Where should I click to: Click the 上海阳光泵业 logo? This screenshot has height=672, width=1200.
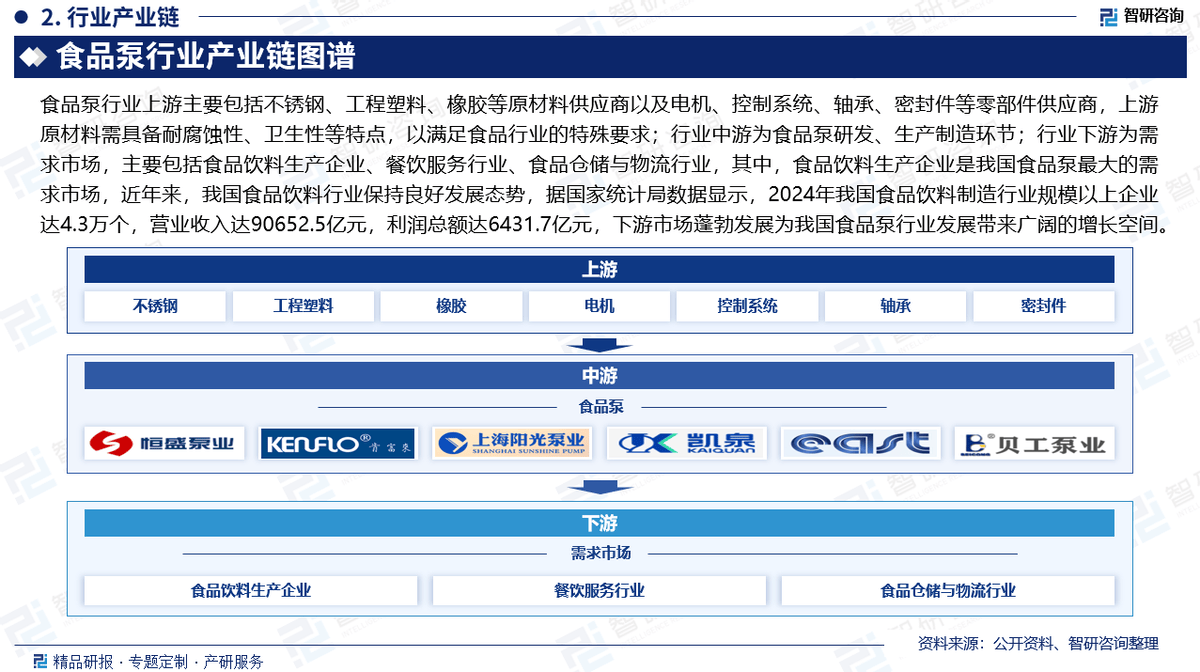(511, 443)
